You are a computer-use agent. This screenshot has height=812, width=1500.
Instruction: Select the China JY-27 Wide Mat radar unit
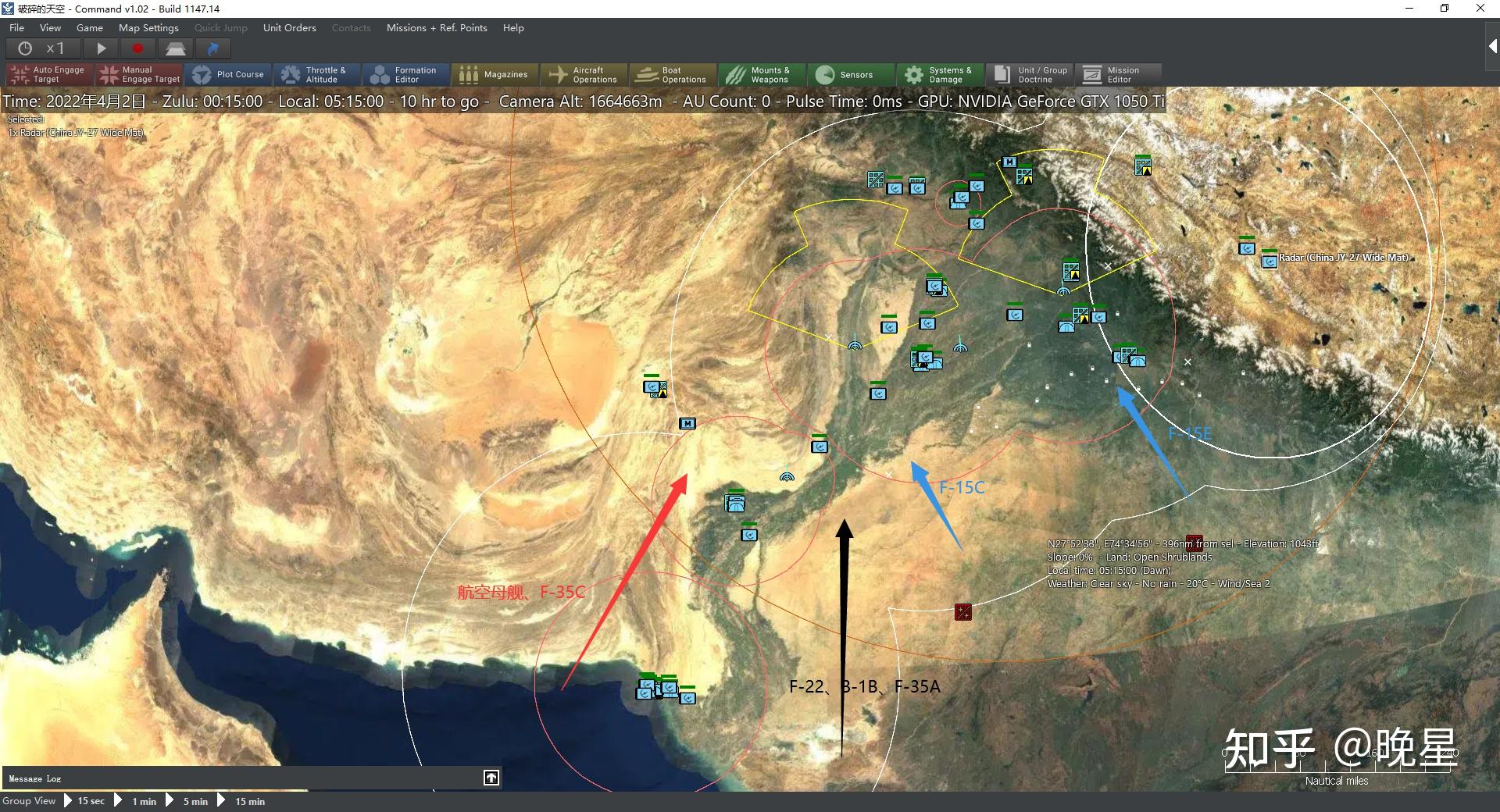(x=1270, y=261)
